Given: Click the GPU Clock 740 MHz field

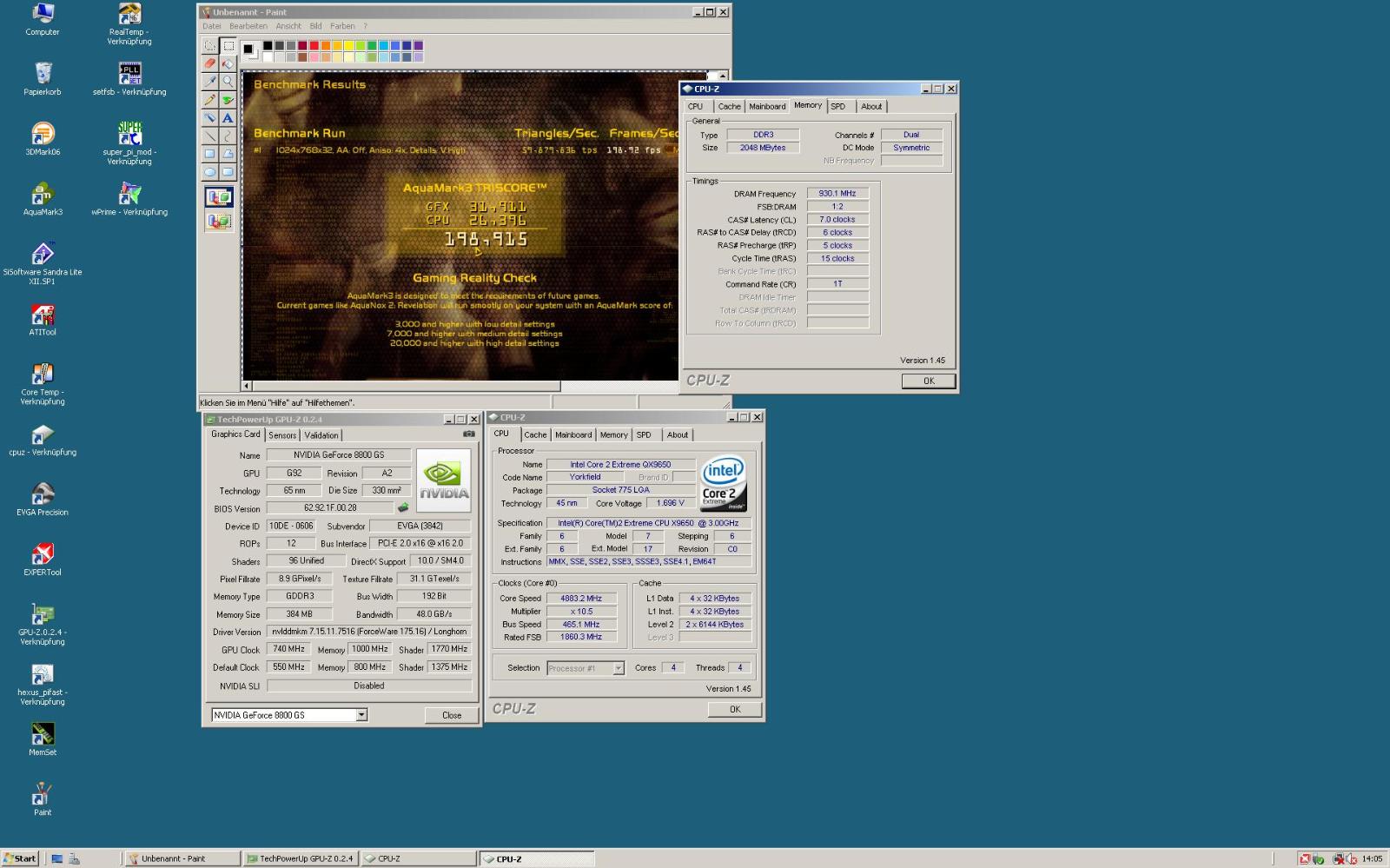Looking at the screenshot, I should pos(288,649).
